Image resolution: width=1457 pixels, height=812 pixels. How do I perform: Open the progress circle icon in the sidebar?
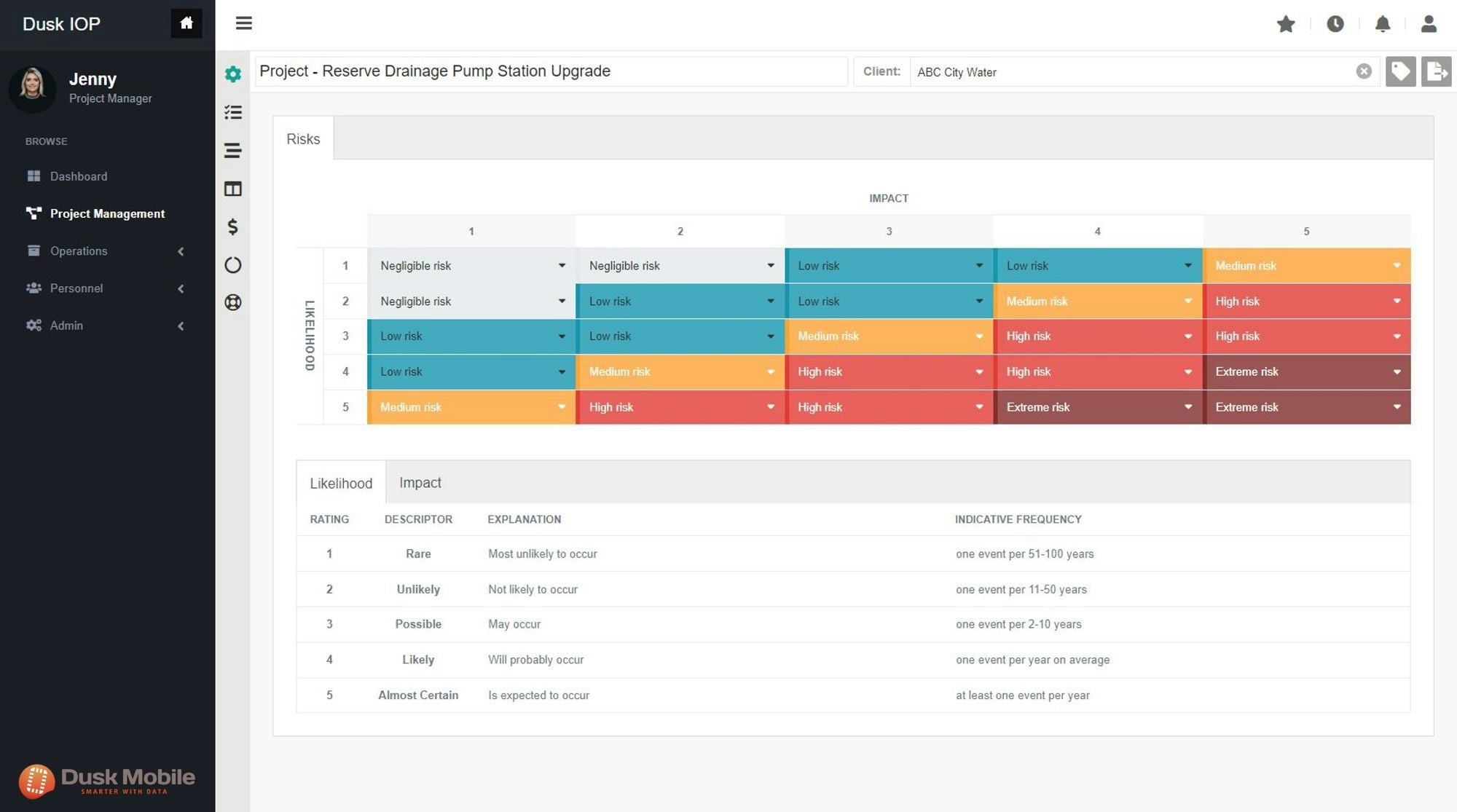click(x=233, y=265)
